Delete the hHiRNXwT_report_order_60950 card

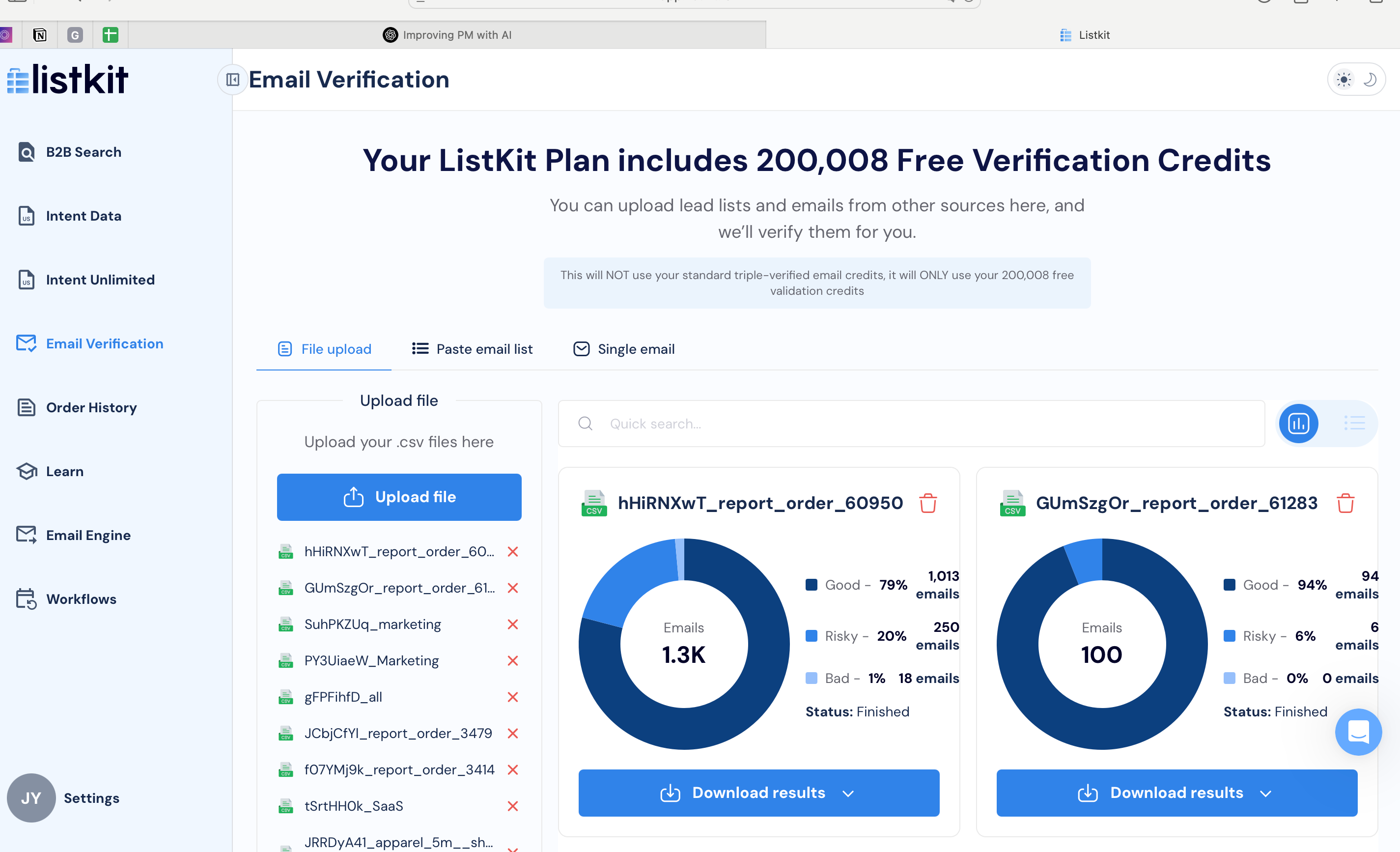[x=927, y=503]
